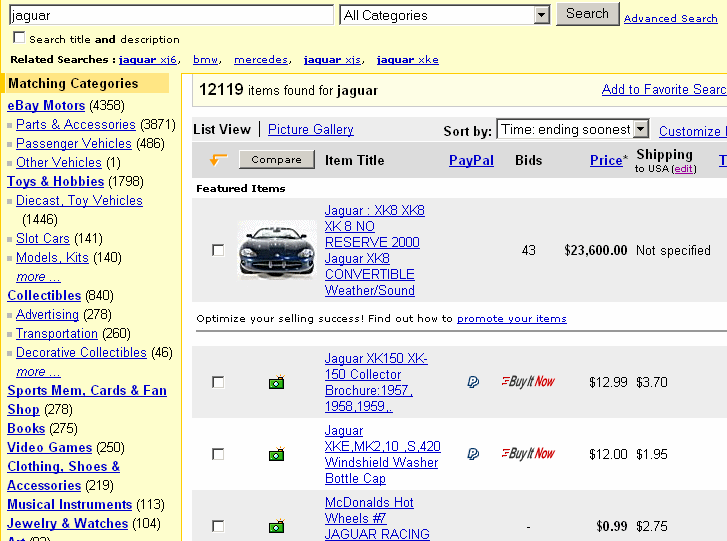
Task: Open related search bmw
Action: tap(205, 60)
